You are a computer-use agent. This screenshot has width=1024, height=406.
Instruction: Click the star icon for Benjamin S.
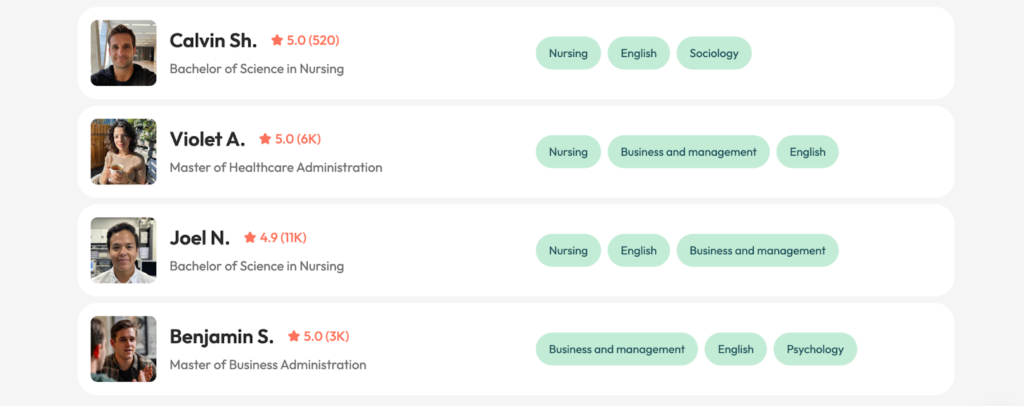coord(294,336)
